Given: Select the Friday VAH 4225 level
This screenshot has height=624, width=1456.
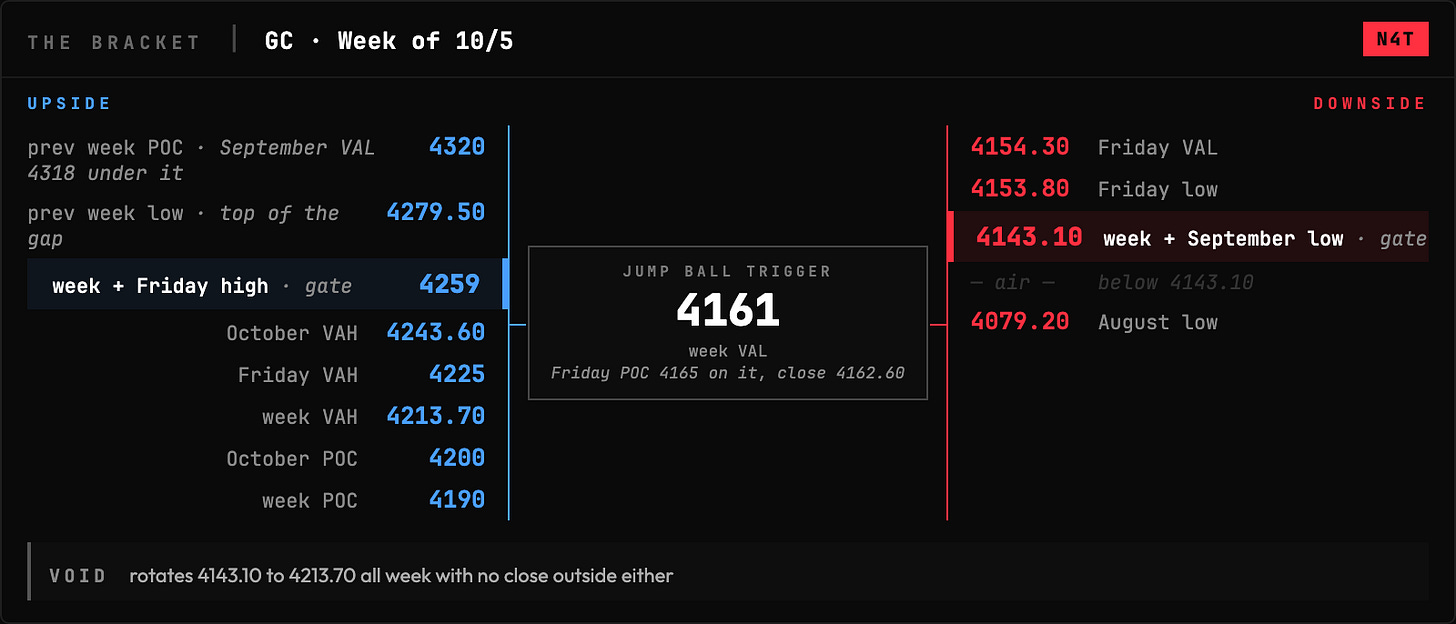Looking at the screenshot, I should click(361, 374).
